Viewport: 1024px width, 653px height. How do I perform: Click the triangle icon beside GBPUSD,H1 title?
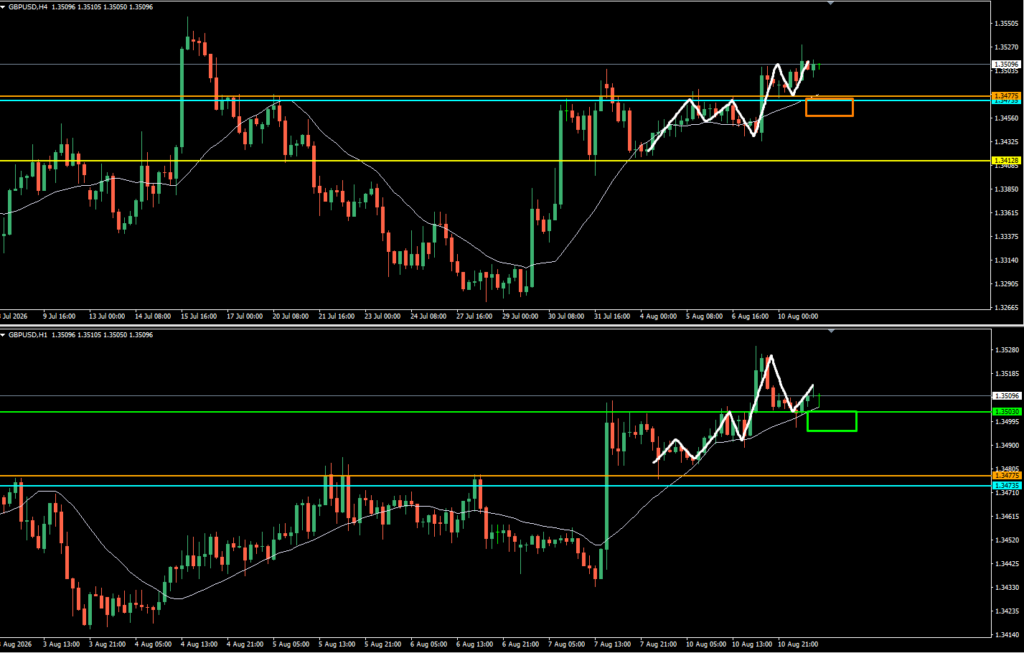click(x=3, y=335)
